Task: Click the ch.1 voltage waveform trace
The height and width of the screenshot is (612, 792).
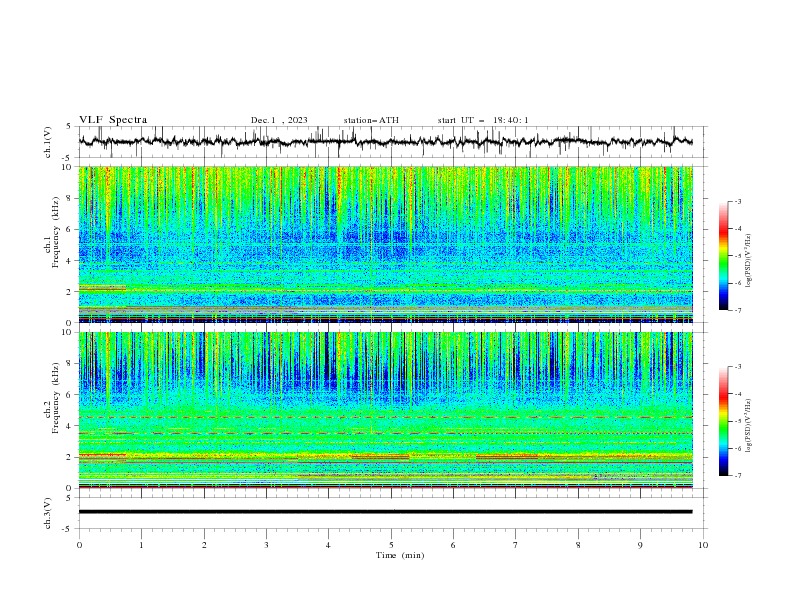Action: click(385, 141)
